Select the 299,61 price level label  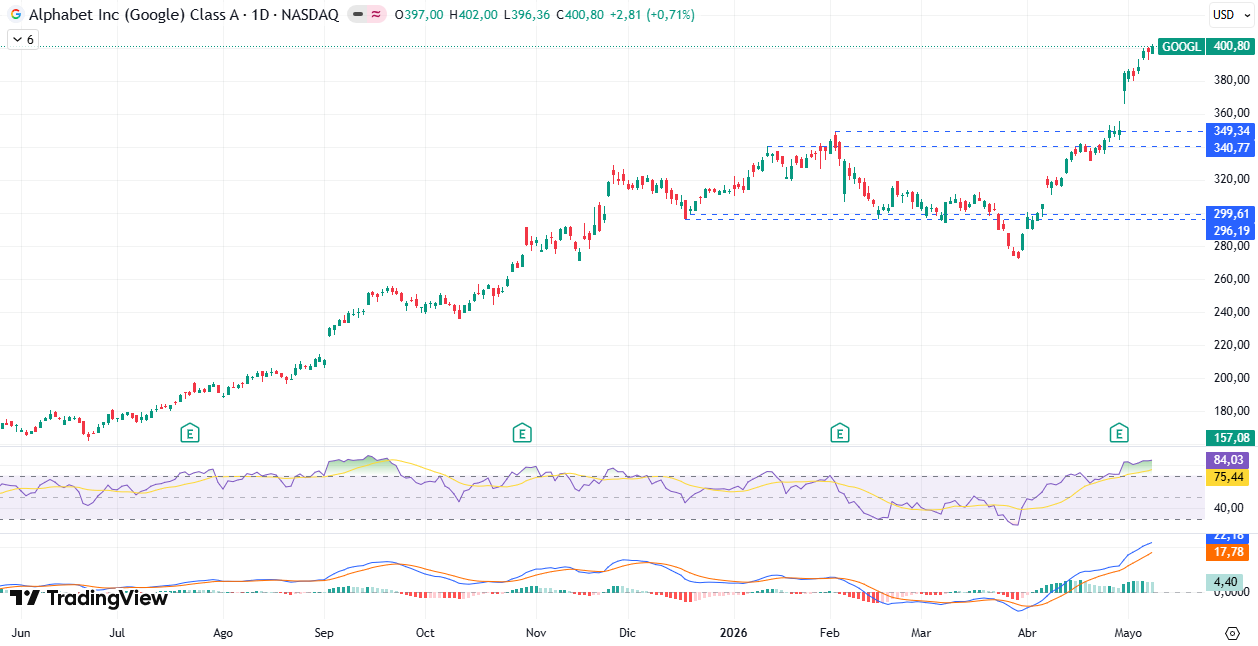pyautogui.click(x=1230, y=214)
